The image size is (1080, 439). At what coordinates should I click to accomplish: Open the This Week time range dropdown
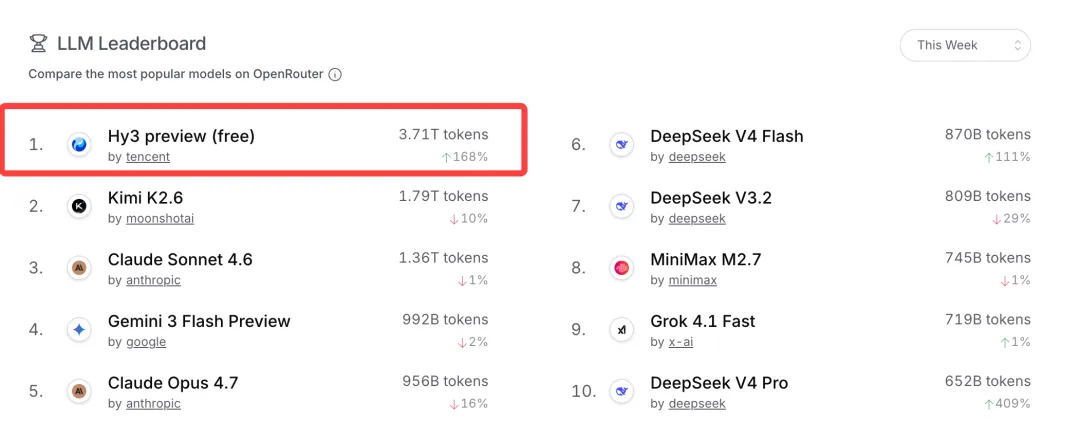tap(965, 45)
